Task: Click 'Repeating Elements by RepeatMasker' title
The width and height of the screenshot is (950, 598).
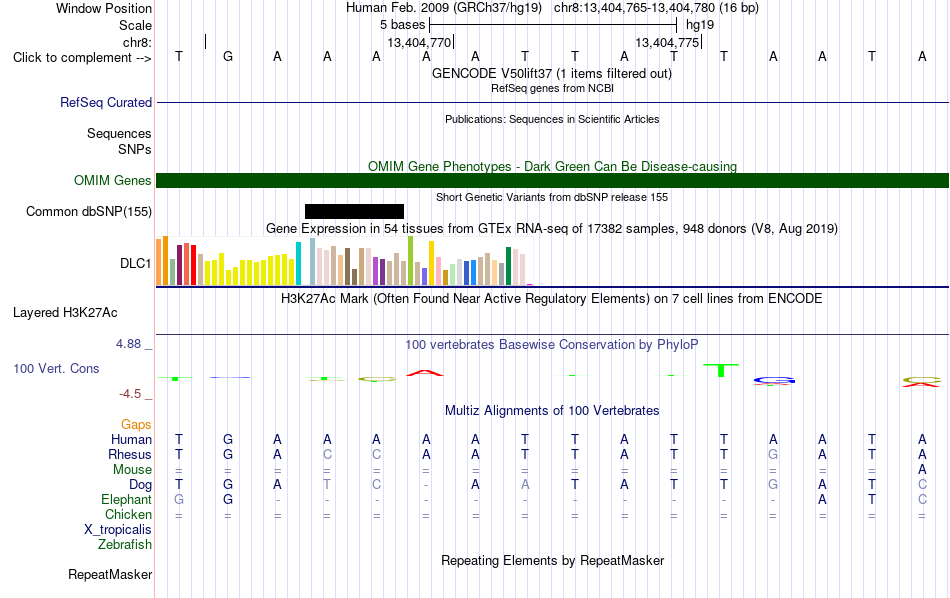Action: click(x=552, y=560)
